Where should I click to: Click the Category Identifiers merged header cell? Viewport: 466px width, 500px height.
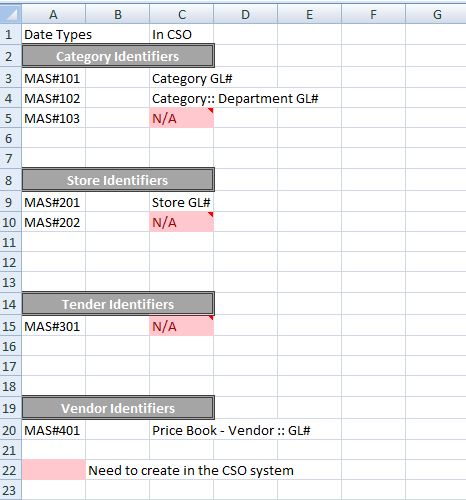click(118, 56)
